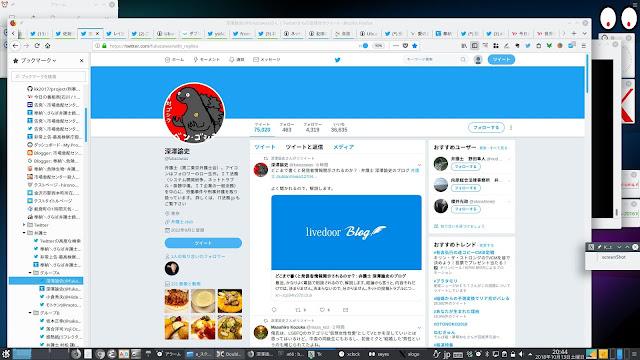Focus Twitter keyword search box
This screenshot has height=360, width=640.
[435, 60]
